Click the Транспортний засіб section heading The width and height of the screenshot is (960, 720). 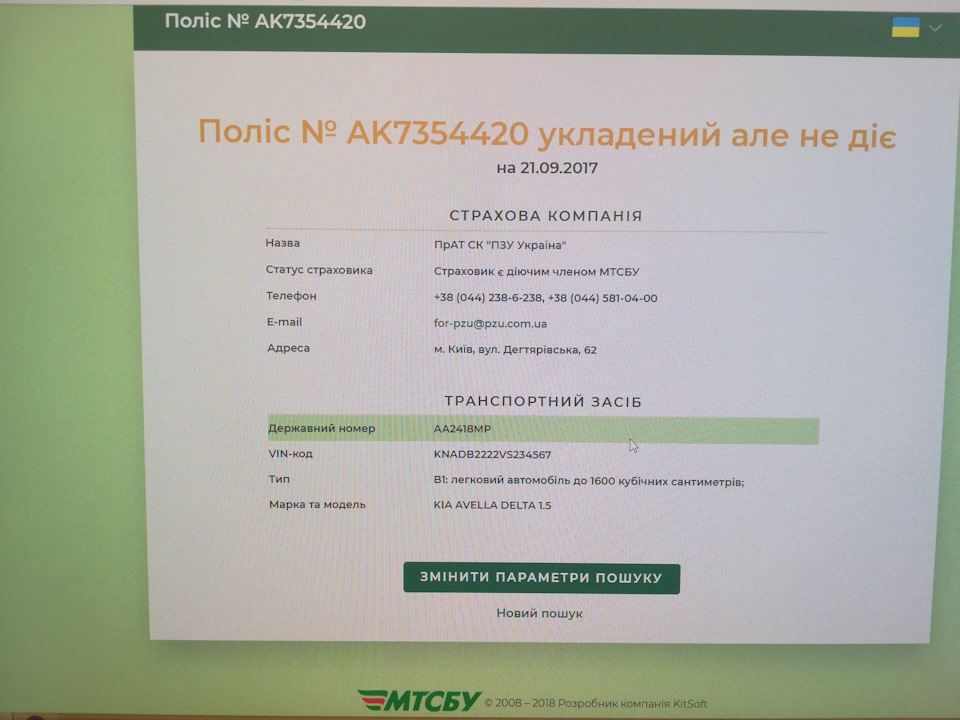point(543,402)
